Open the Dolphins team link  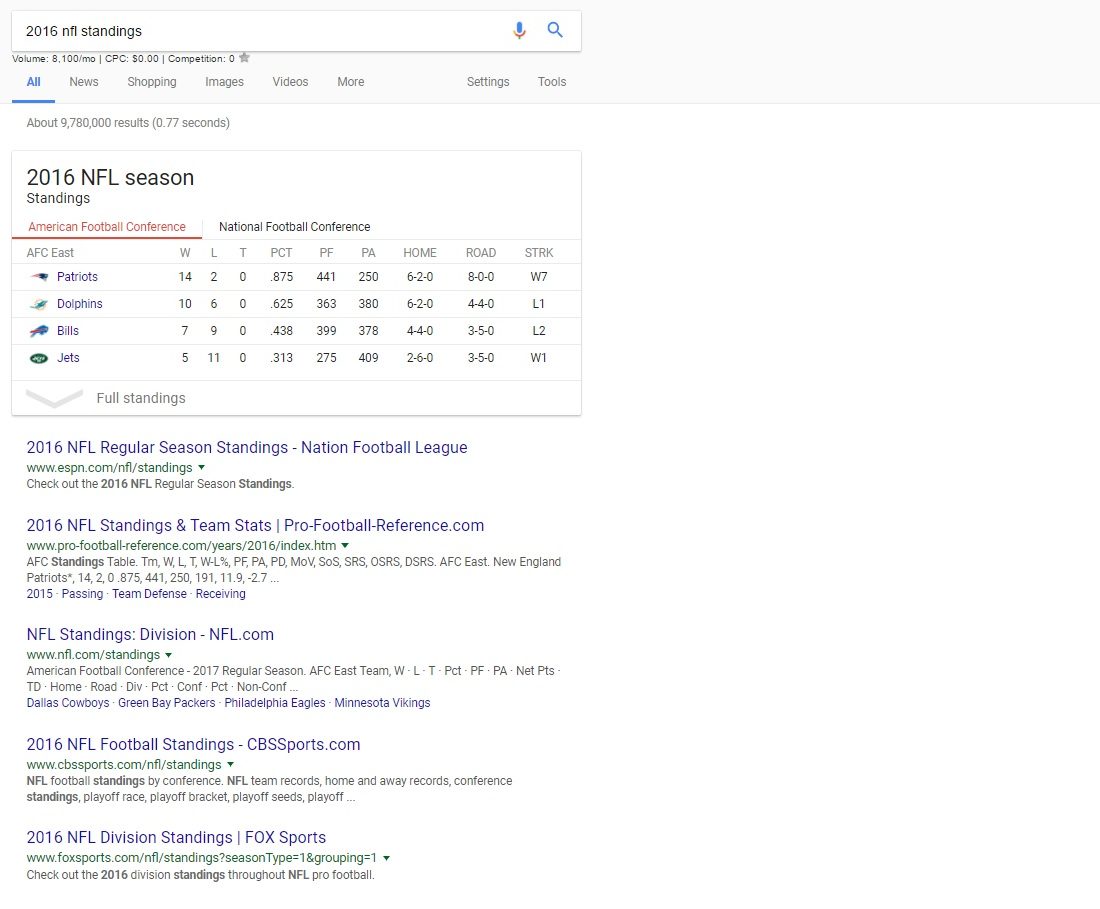click(x=79, y=304)
